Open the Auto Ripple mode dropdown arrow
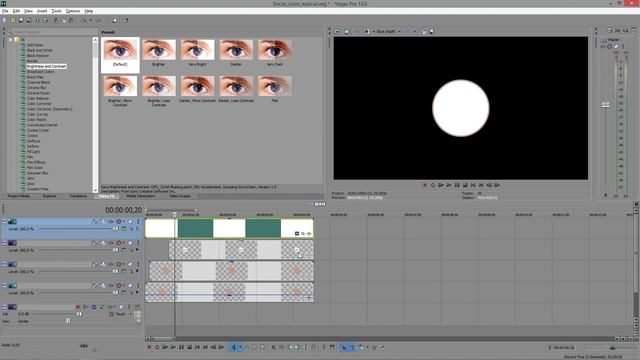The height and width of the screenshot is (360, 640). point(367,347)
